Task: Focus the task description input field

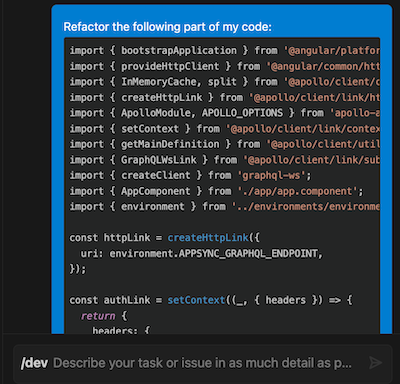Action: coord(203,363)
